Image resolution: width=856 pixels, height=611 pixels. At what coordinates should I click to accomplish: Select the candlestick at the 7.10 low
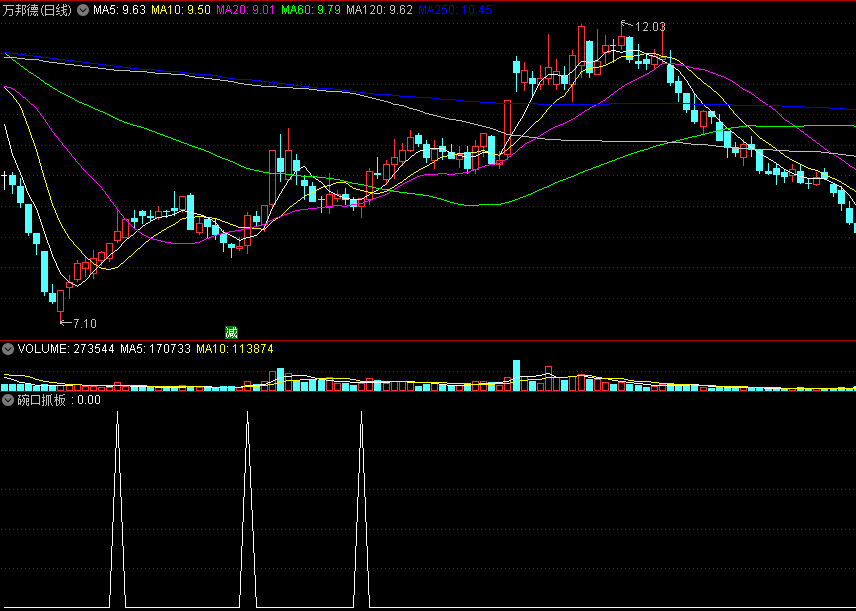[x=60, y=304]
